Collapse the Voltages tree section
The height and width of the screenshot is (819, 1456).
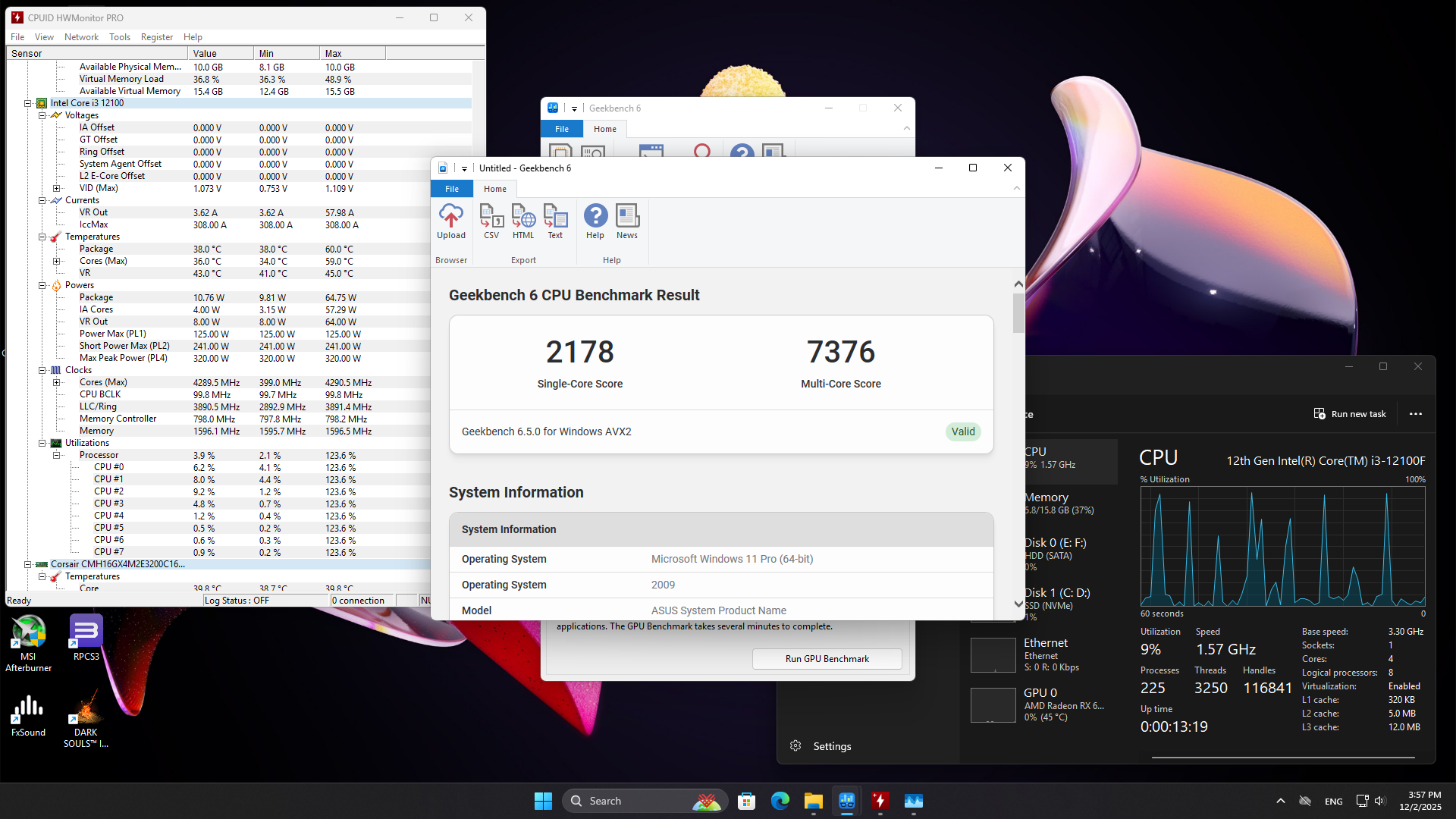tap(42, 115)
